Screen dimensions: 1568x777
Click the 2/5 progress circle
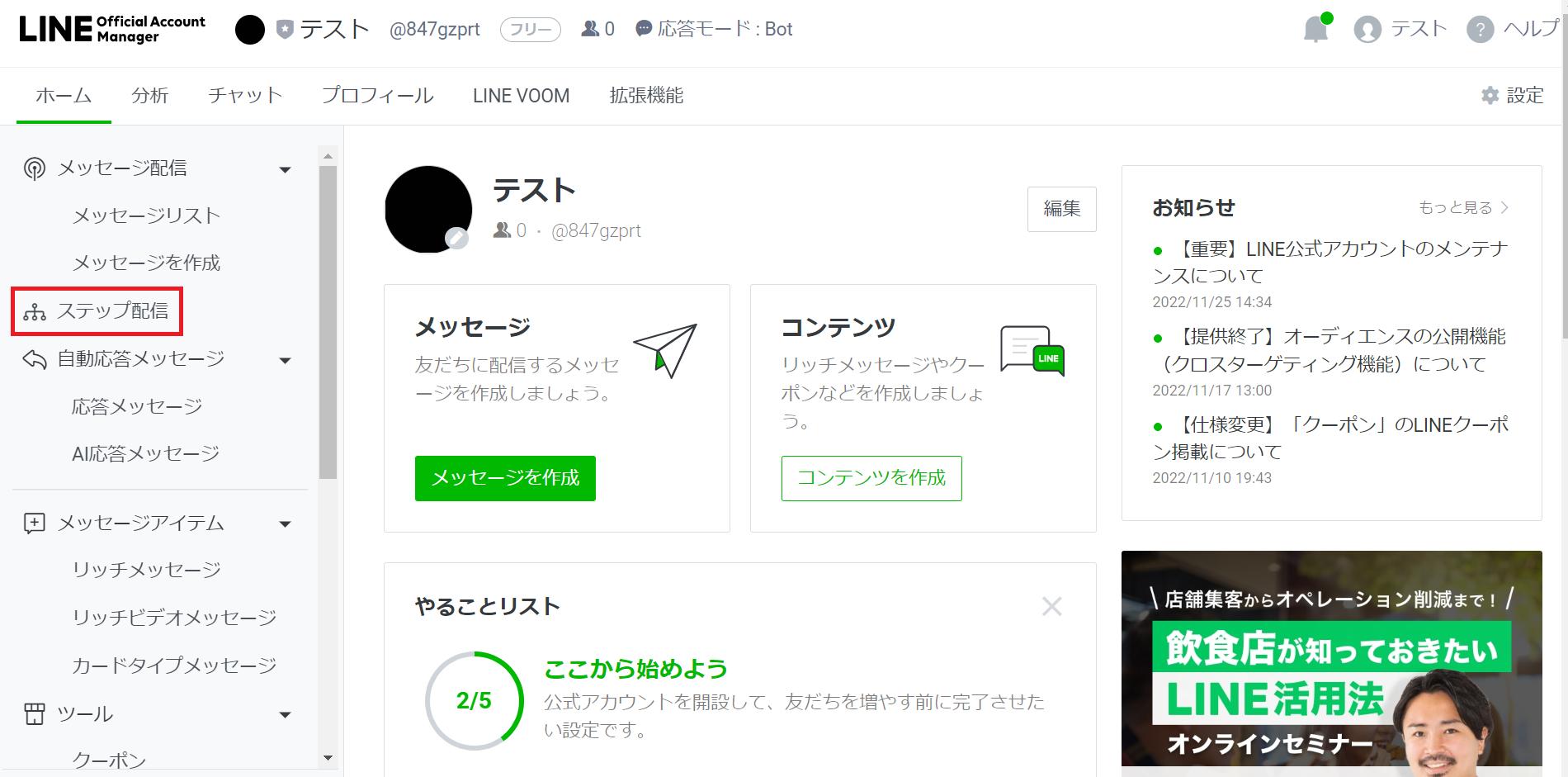tap(475, 701)
